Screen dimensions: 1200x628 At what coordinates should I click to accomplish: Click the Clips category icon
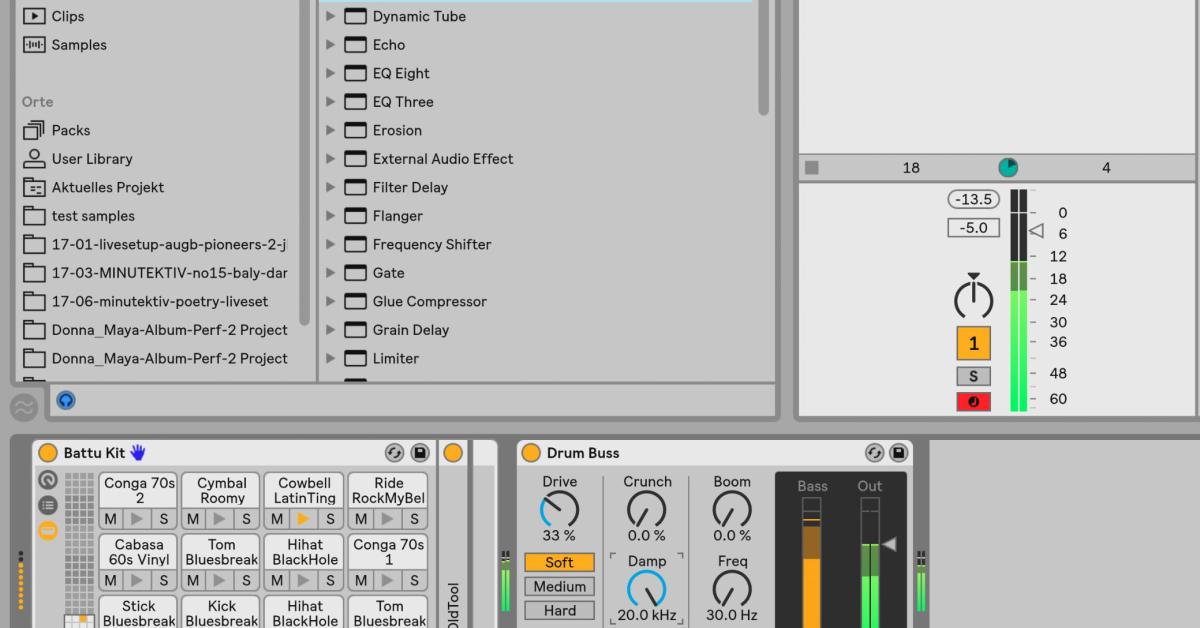(x=35, y=16)
